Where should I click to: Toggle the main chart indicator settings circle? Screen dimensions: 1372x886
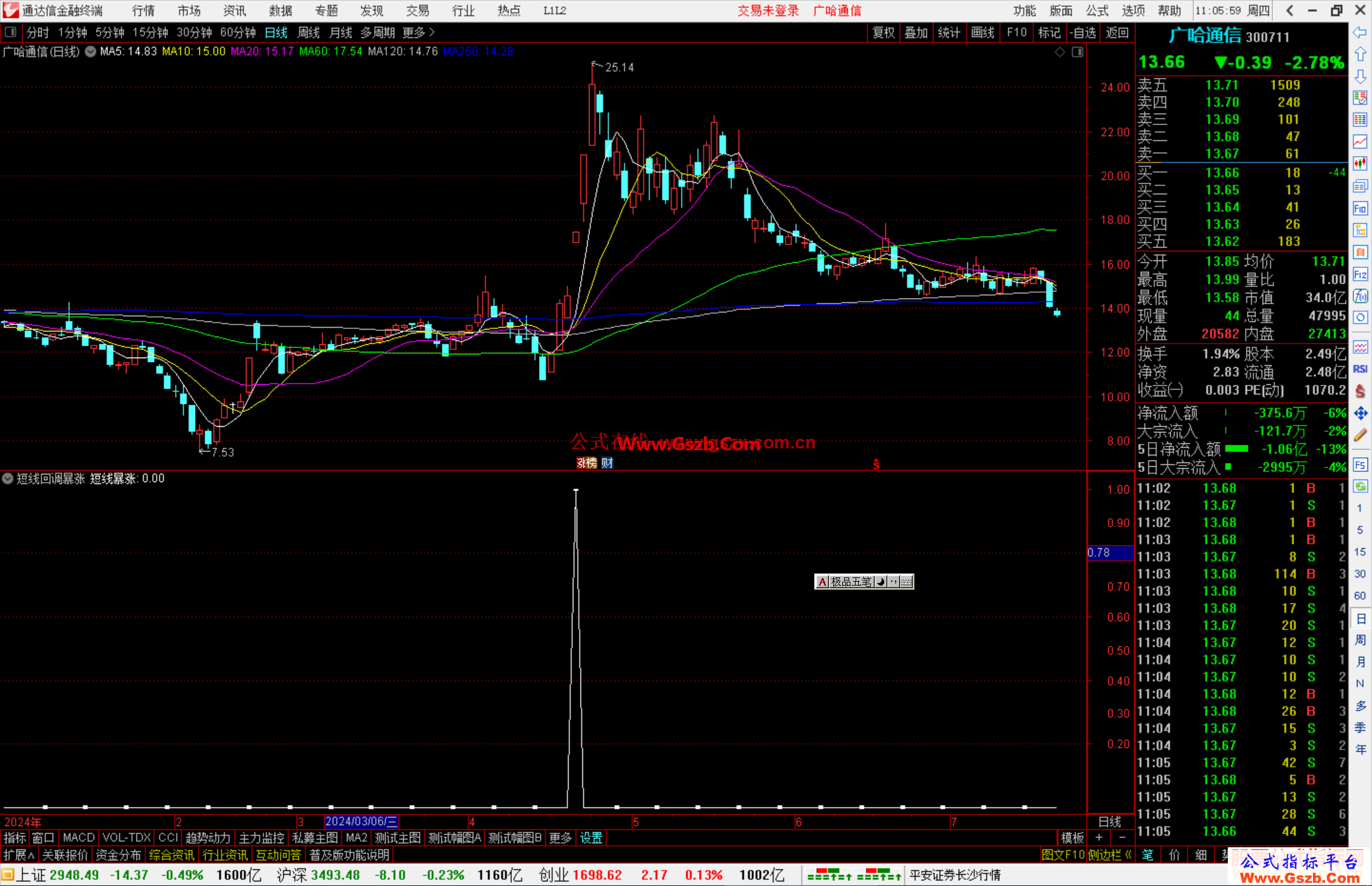(90, 51)
